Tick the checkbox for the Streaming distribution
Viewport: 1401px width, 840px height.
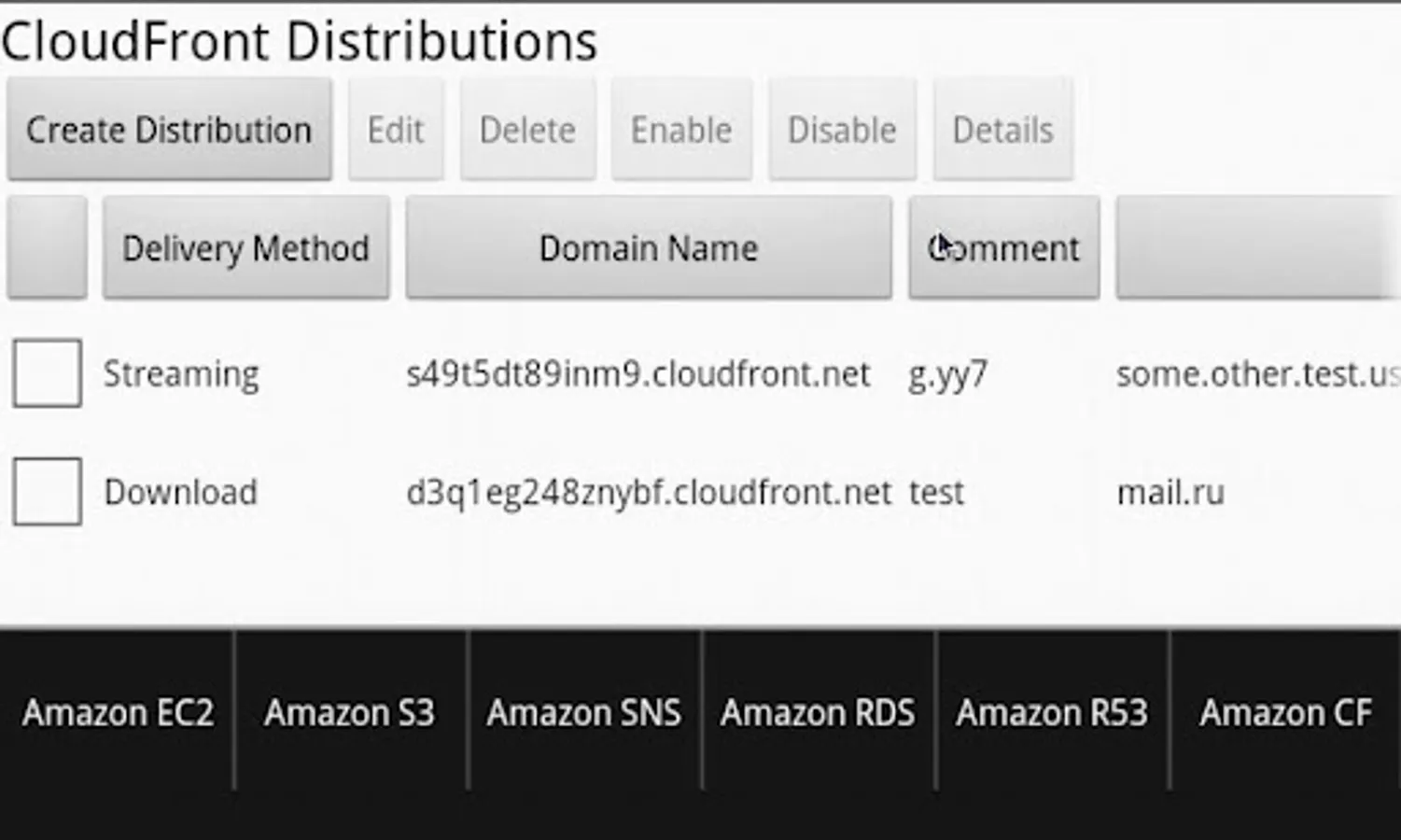(x=47, y=373)
